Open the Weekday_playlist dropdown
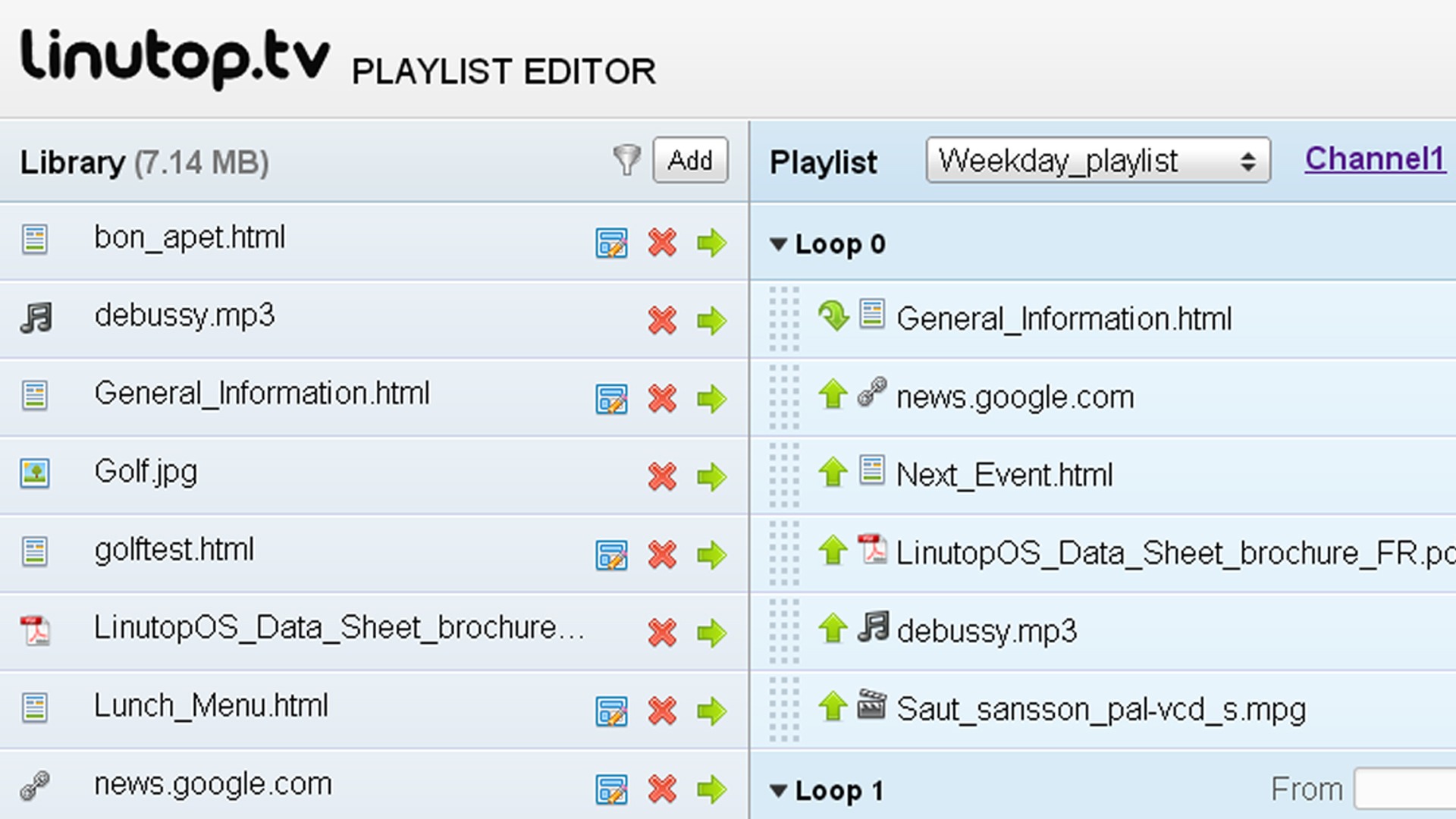 (1097, 160)
